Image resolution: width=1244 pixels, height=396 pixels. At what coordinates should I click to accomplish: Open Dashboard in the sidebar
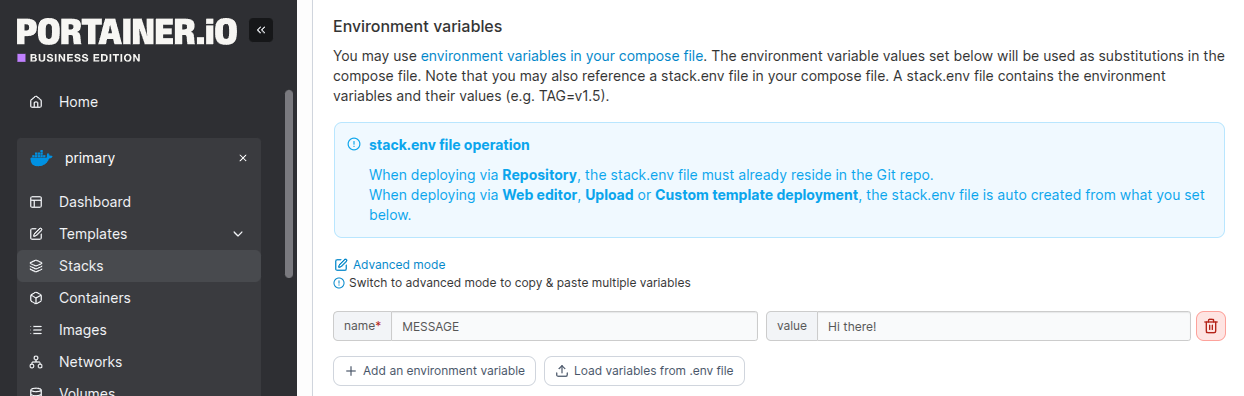point(139,202)
